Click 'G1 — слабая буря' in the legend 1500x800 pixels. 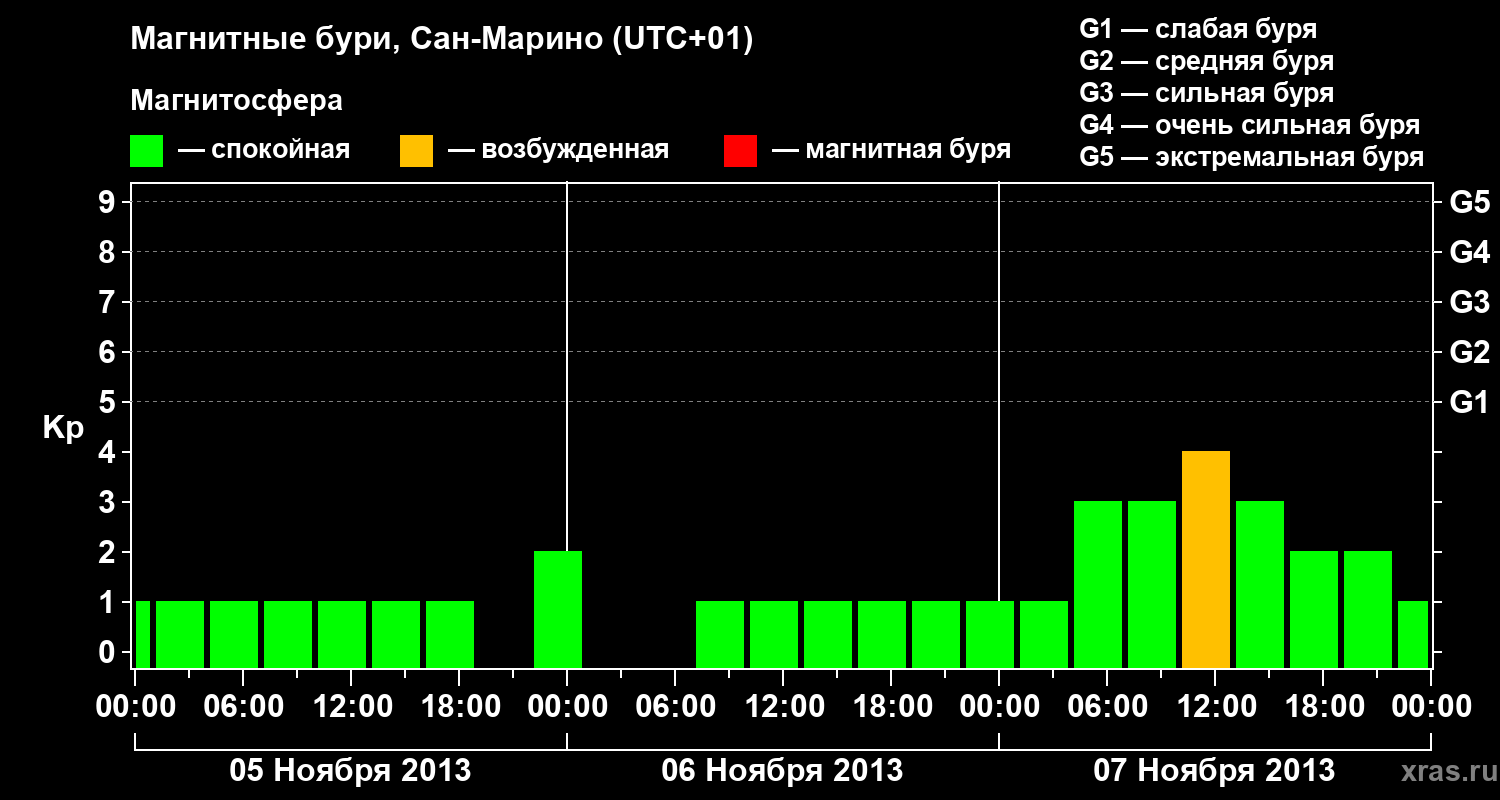pyautogui.click(x=1198, y=29)
